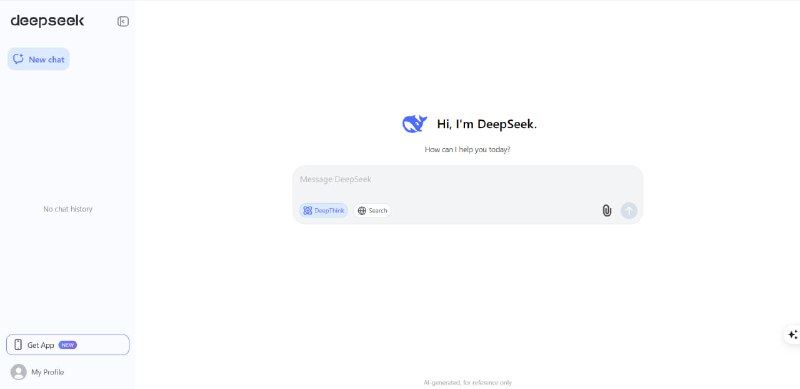Image resolution: width=800 pixels, height=389 pixels.
Task: Open the Get App button
Action: tap(68, 345)
